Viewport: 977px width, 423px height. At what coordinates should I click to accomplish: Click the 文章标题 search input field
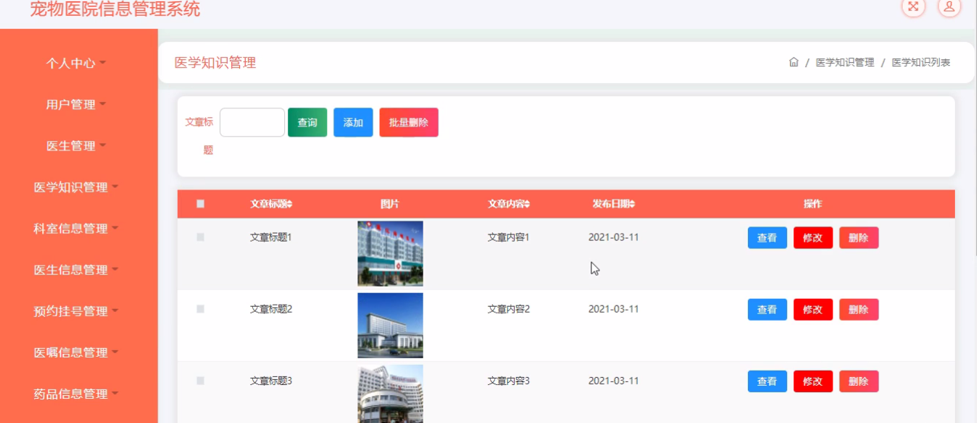(252, 123)
